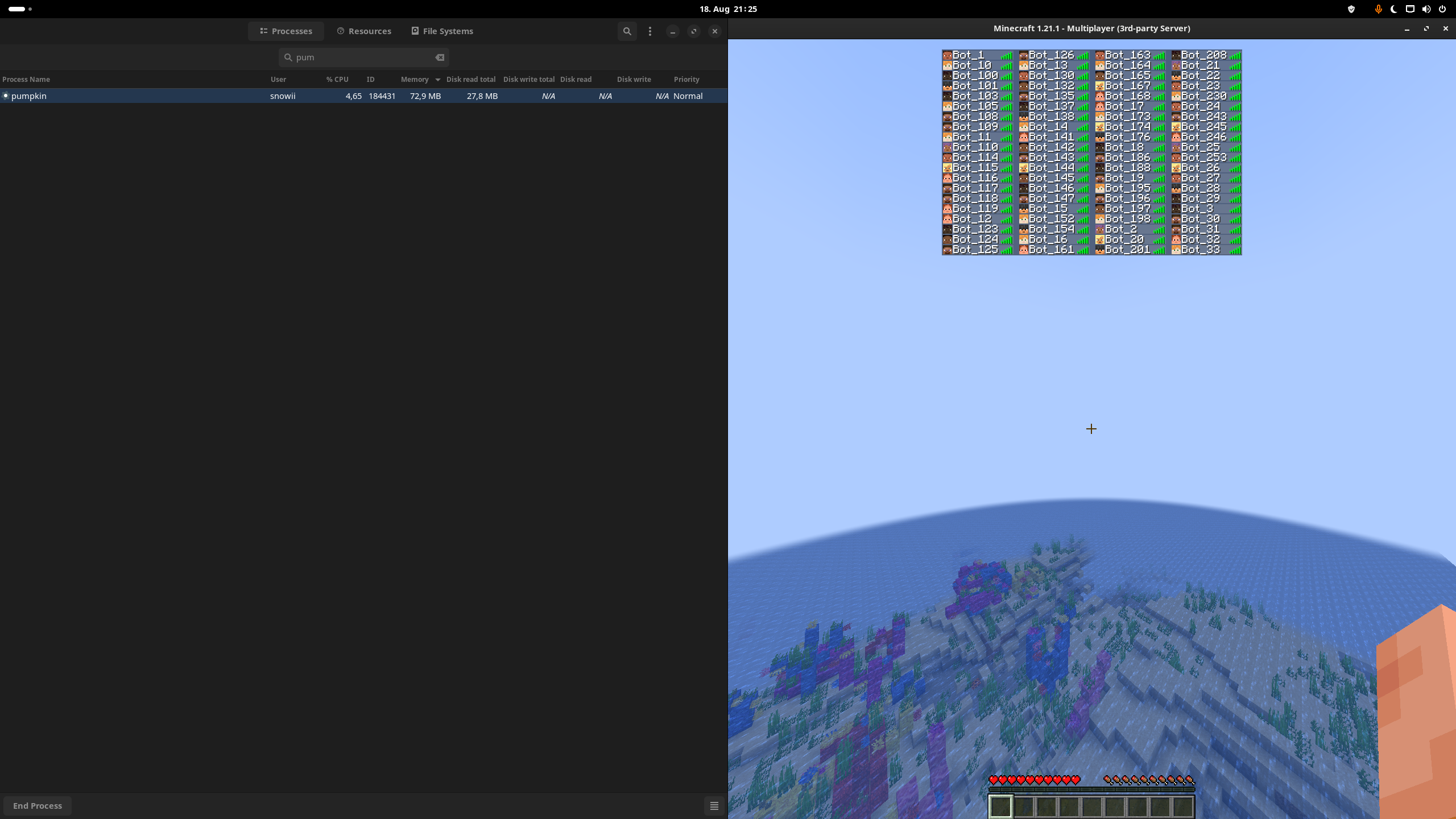1456x819 pixels.
Task: Clear the 'pum' search text with backspace icon
Action: coord(440,57)
